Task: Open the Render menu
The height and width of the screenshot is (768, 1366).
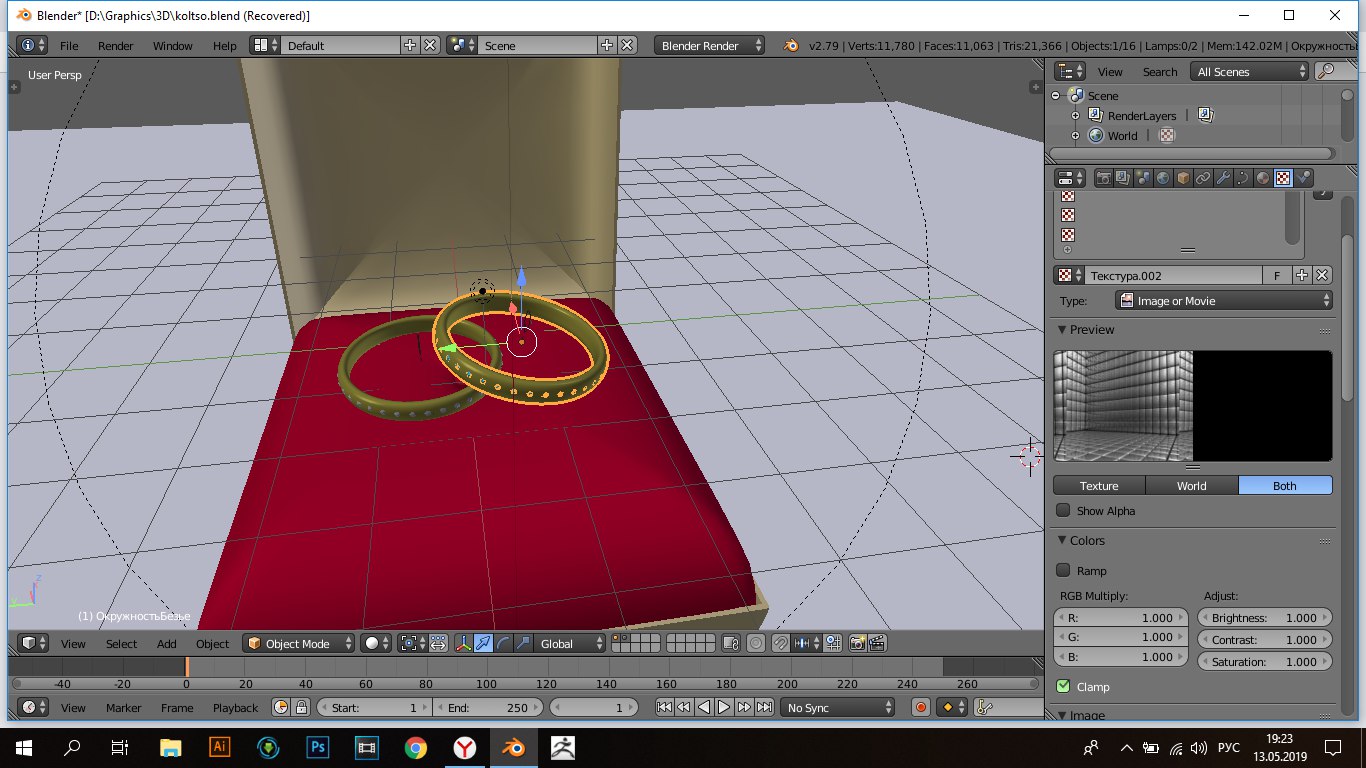Action: [x=116, y=45]
